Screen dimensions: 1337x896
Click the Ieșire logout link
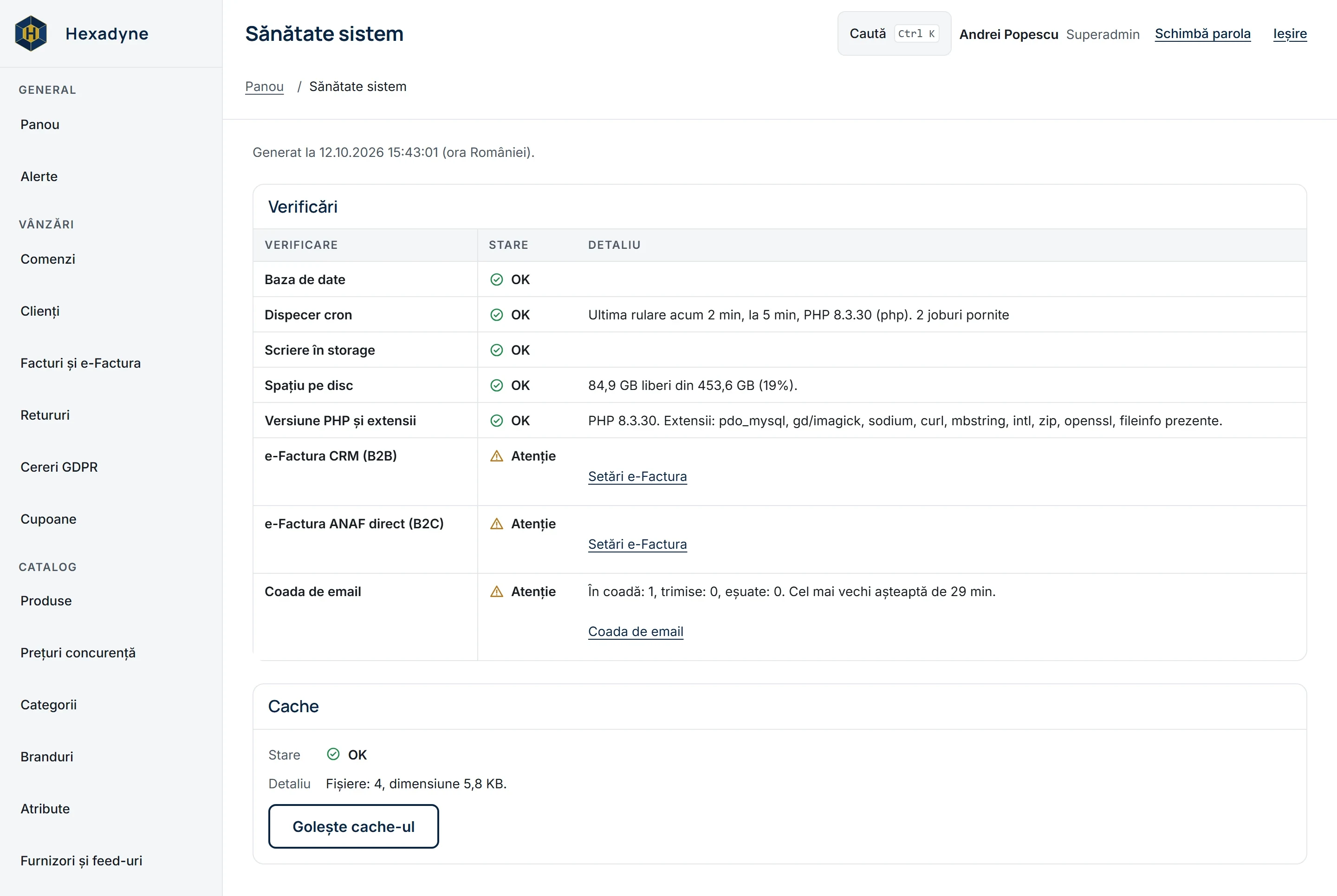(x=1290, y=34)
